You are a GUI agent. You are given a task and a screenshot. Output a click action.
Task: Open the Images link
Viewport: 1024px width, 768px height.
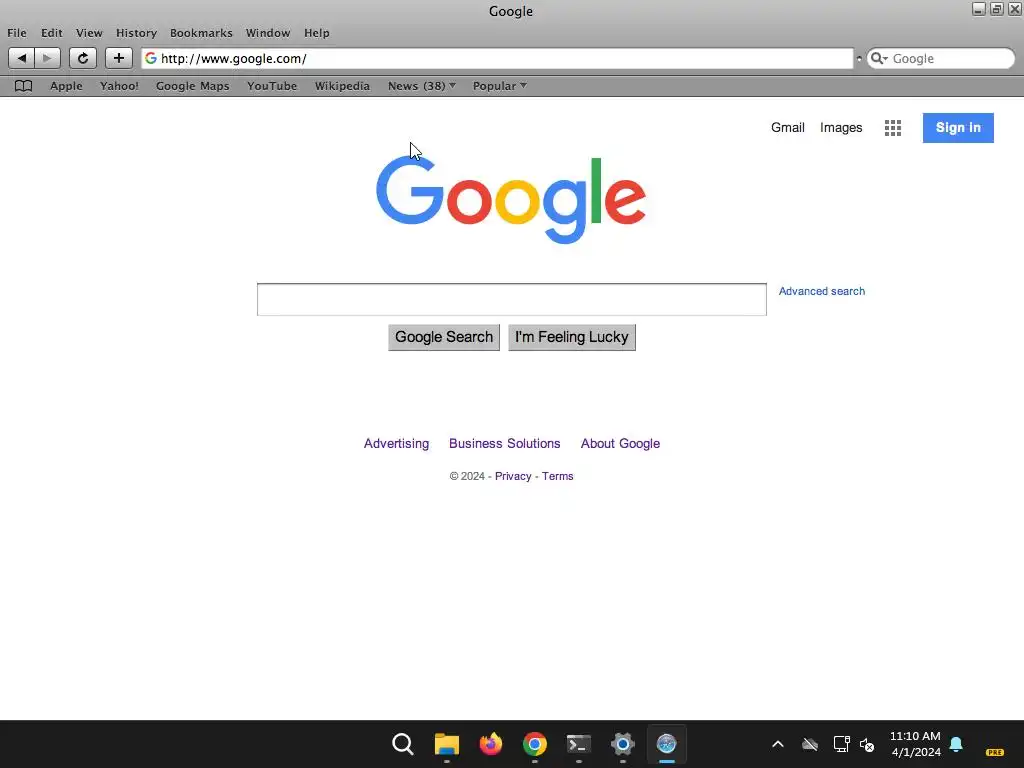coord(841,128)
